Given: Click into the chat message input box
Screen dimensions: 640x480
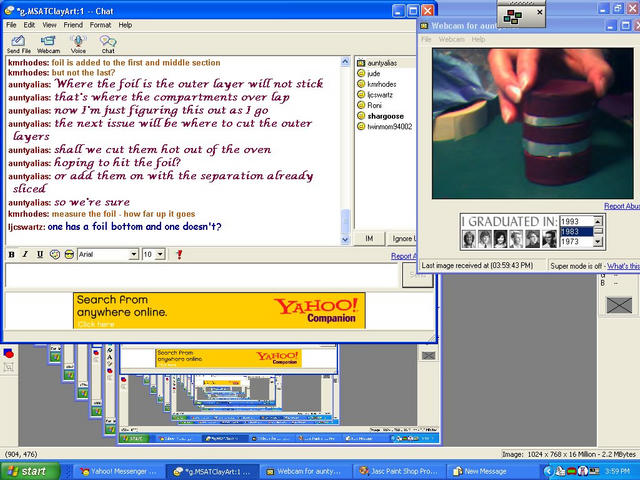Looking at the screenshot, I should click(202, 275).
